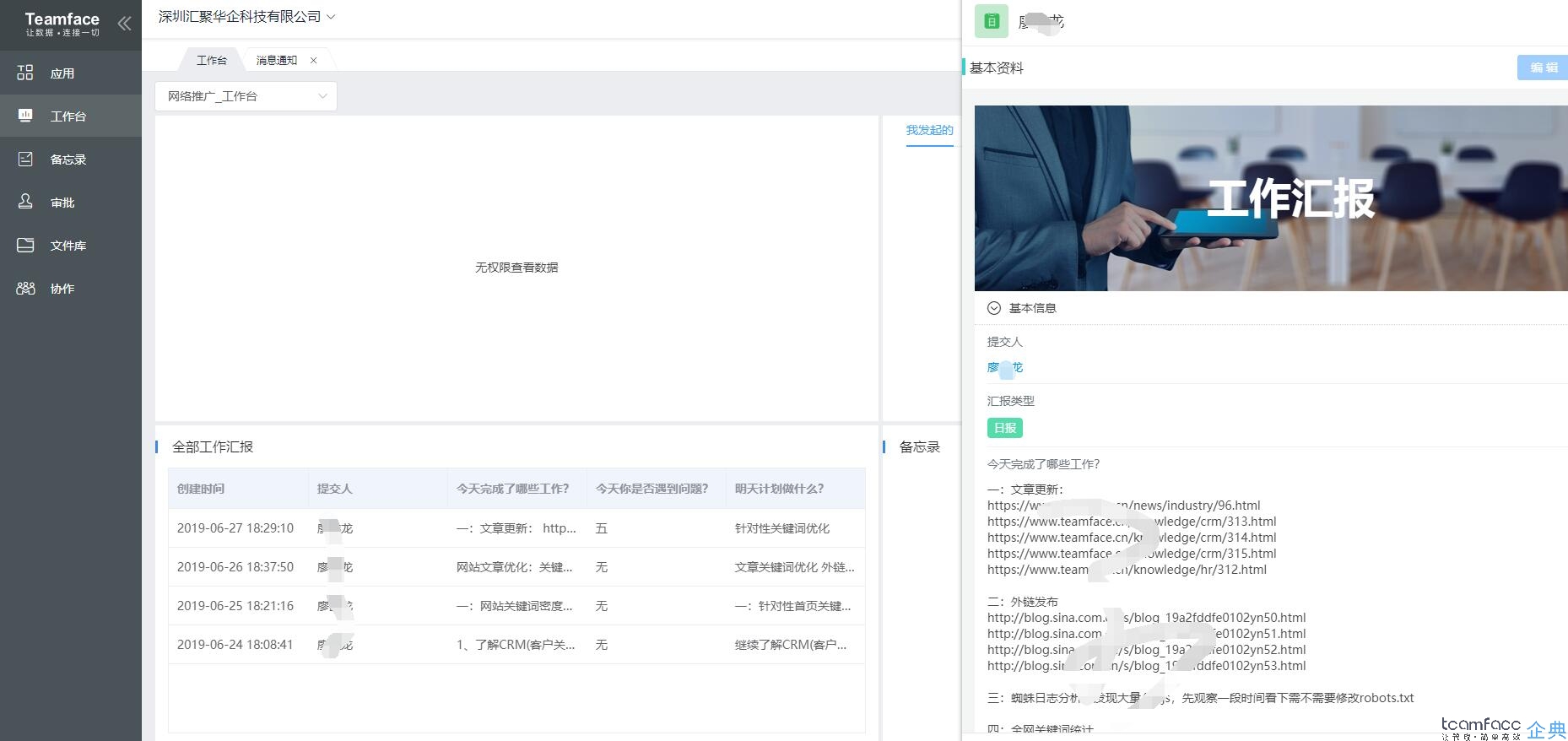Switch to the 消息通知 tab
This screenshot has height=741, width=1568.
(x=277, y=60)
